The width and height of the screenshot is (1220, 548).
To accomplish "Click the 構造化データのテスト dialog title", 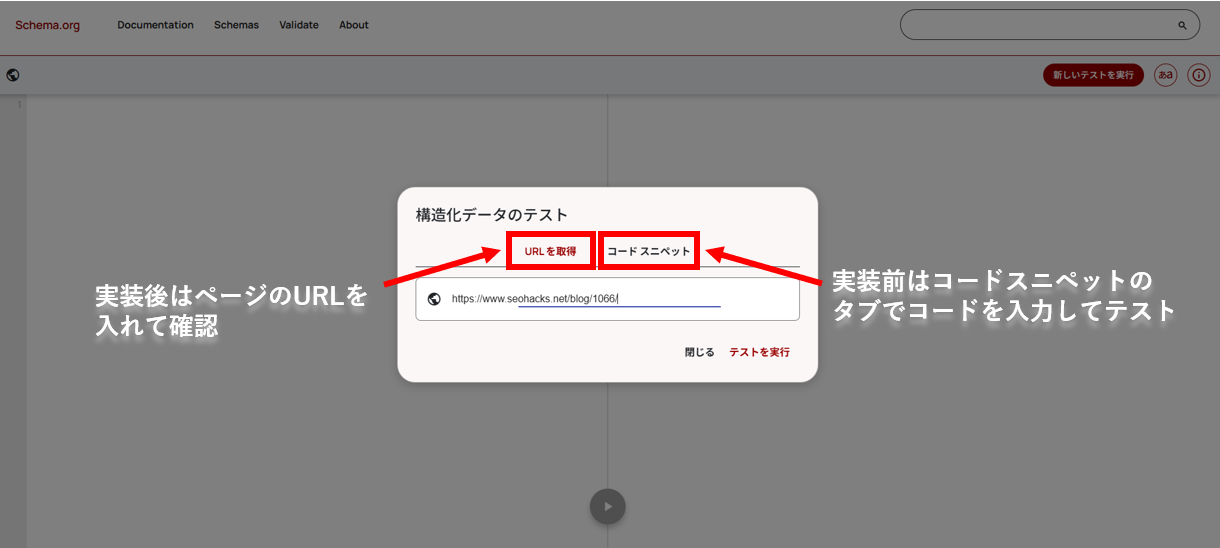I will coord(492,214).
